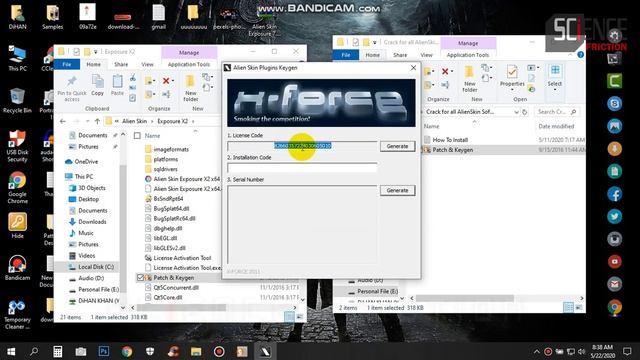Screen dimensions: 640x360
Task: Click the License Code field in keygen
Action: (302, 146)
